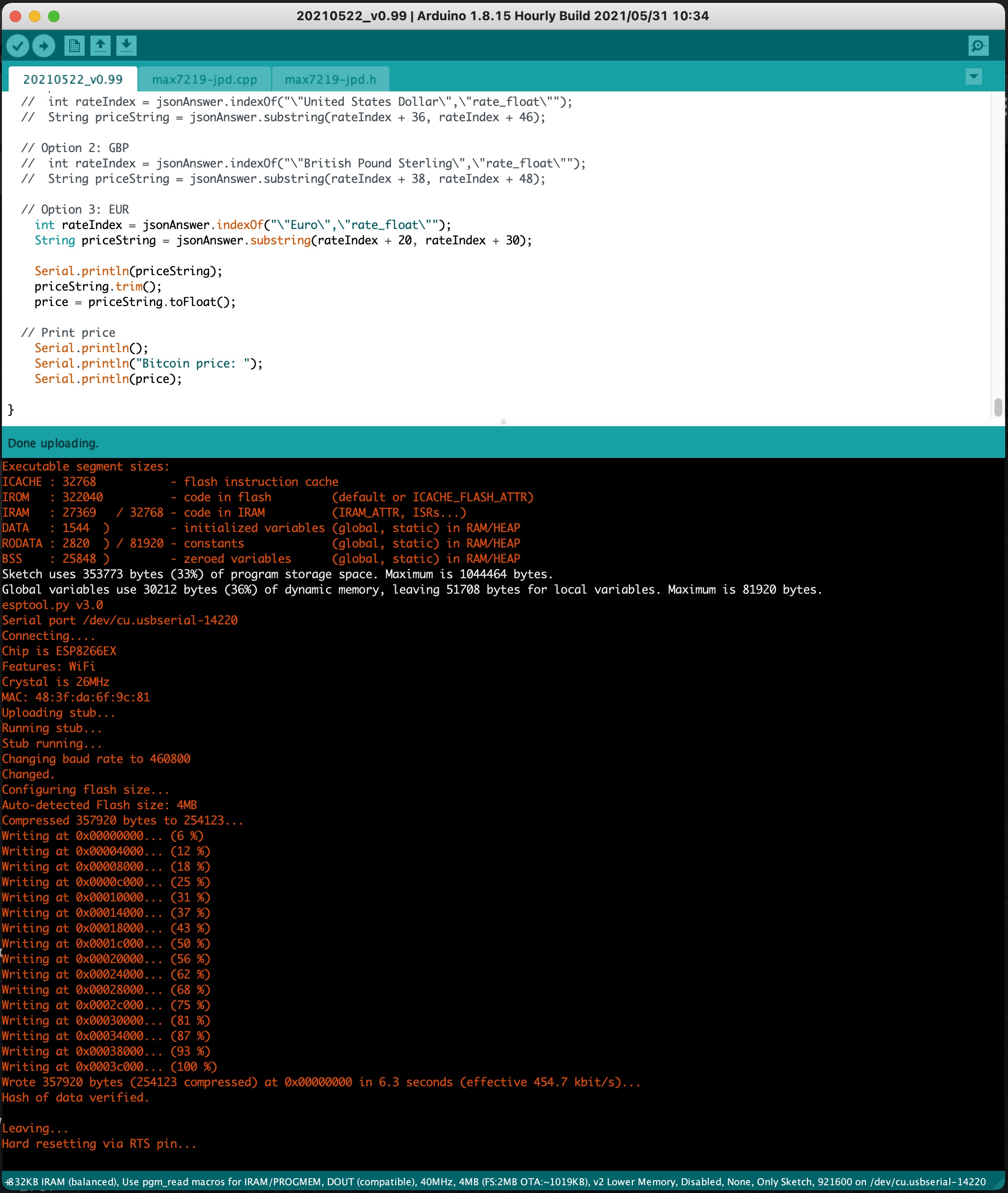Image resolution: width=1008 pixels, height=1193 pixels.
Task: Place cursor on the Serial.println(price) line
Action: click(109, 379)
